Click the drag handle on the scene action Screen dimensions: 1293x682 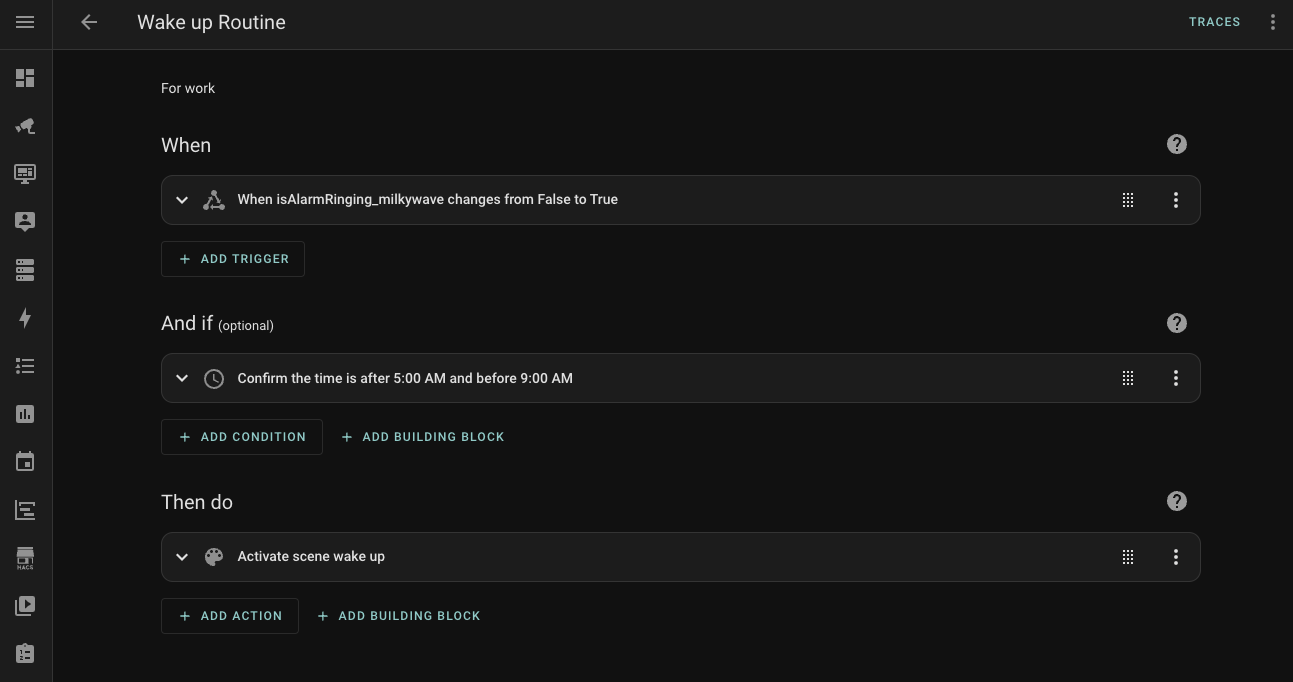point(1128,557)
